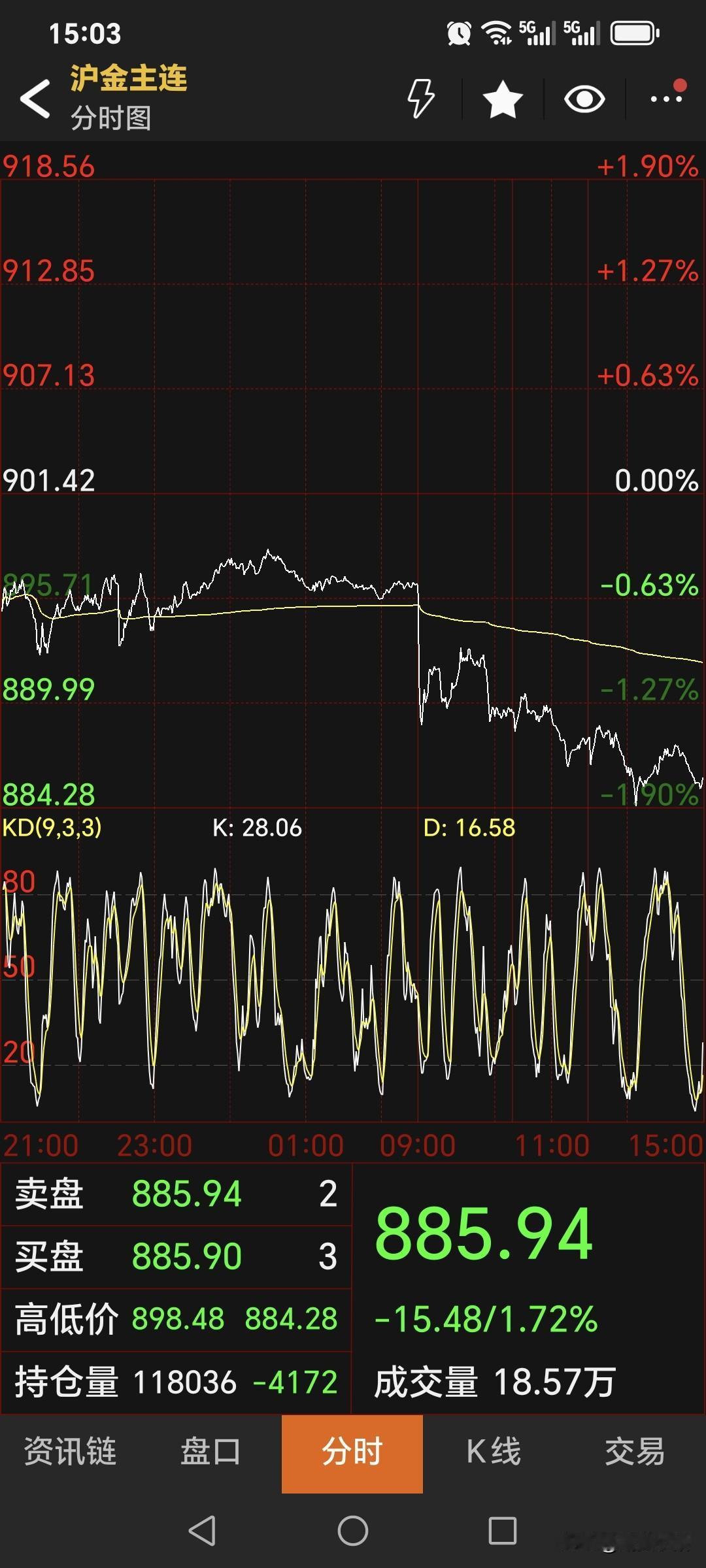Tap the battery status icon

click(x=635, y=33)
